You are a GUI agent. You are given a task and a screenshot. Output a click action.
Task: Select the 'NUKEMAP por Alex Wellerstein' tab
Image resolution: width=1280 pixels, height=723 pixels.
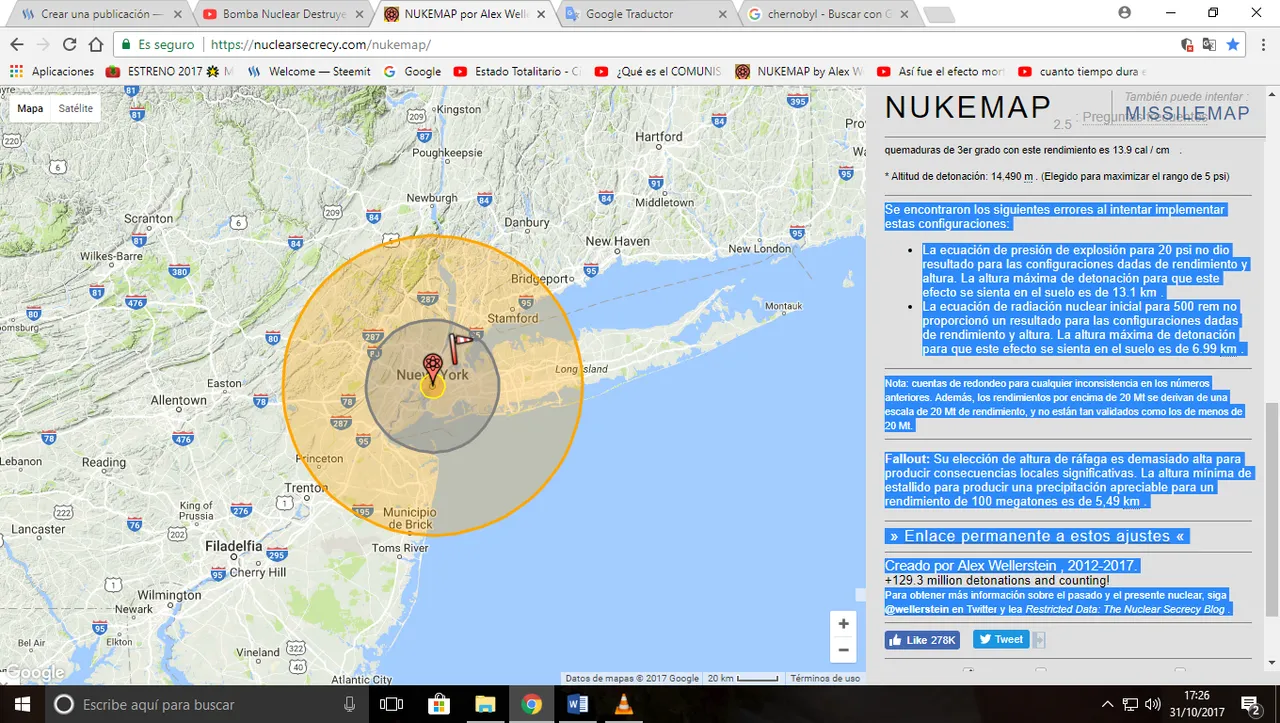[465, 14]
